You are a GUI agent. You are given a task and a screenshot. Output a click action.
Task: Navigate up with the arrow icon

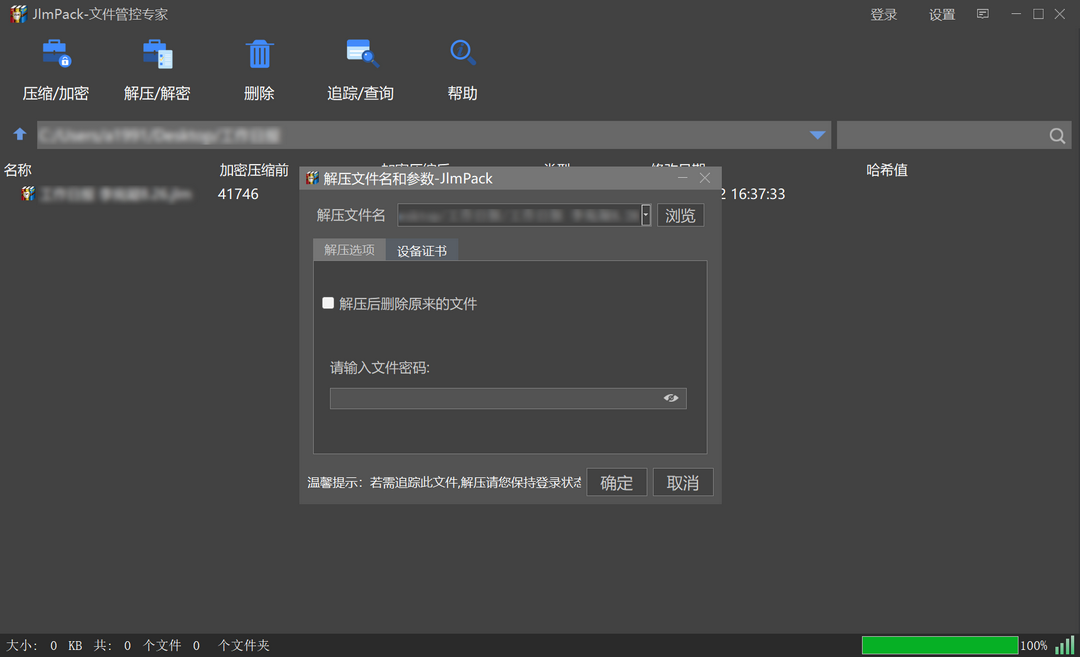click(x=20, y=134)
